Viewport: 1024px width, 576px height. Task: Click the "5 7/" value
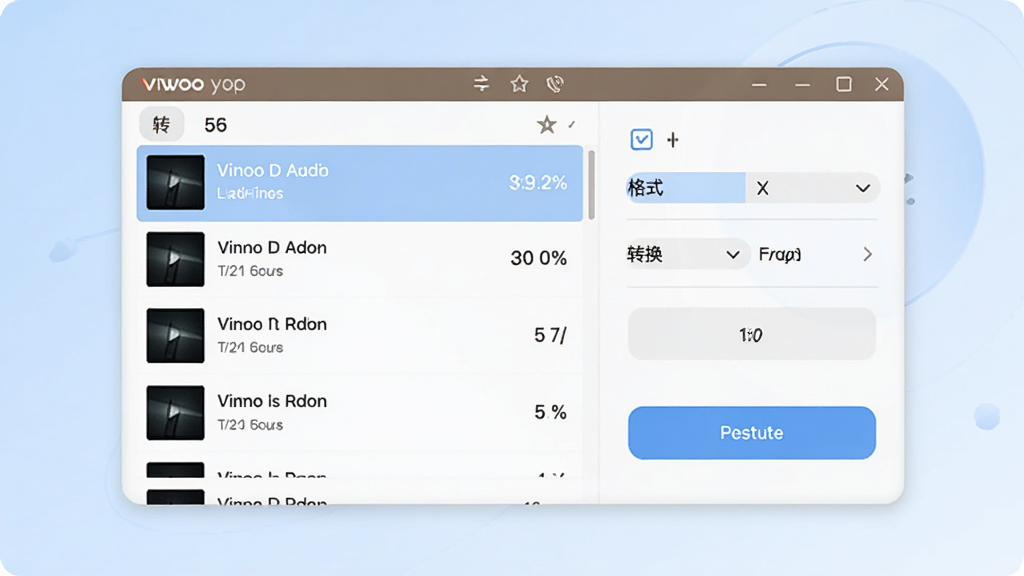coord(550,336)
